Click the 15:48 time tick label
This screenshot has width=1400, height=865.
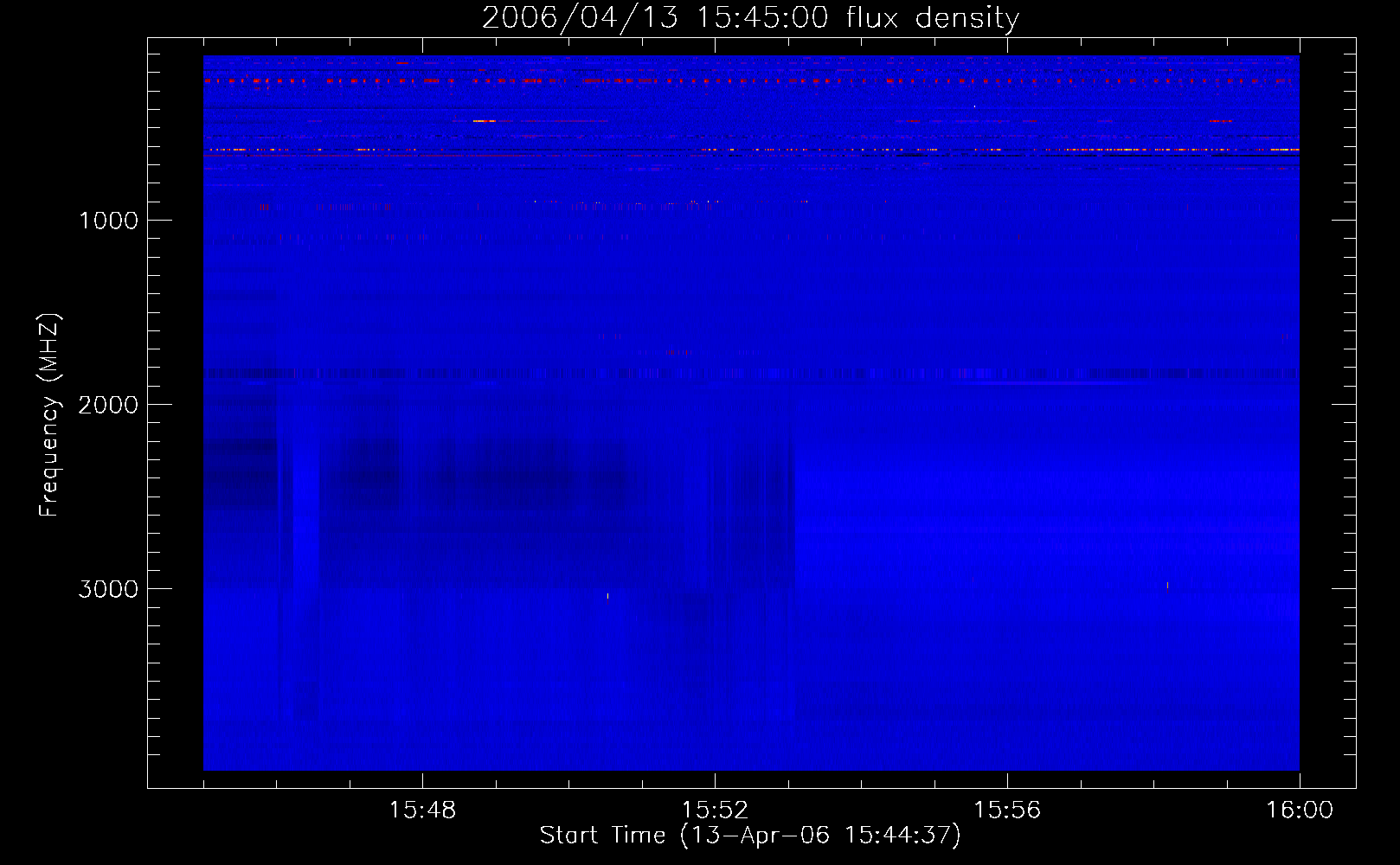(422, 811)
